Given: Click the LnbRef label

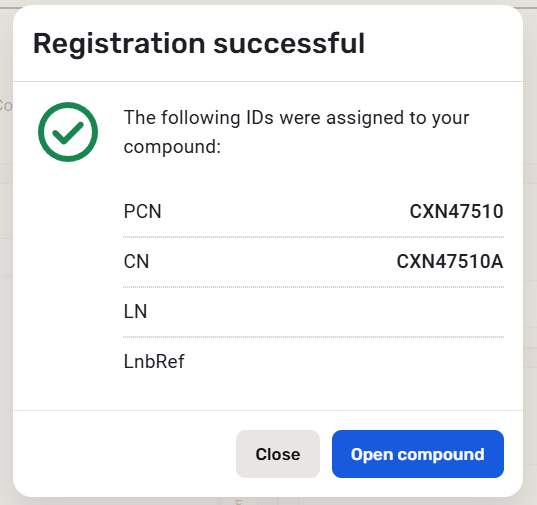Looking at the screenshot, I should pos(154,362).
